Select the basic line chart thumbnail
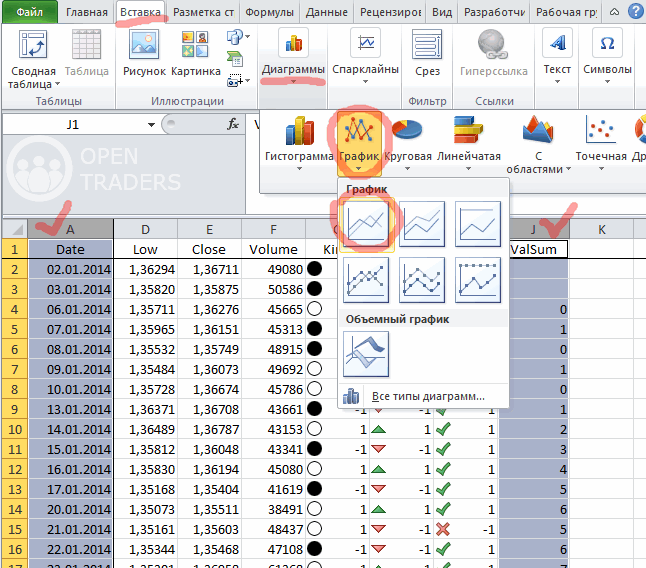This screenshot has width=646, height=568. (366, 224)
